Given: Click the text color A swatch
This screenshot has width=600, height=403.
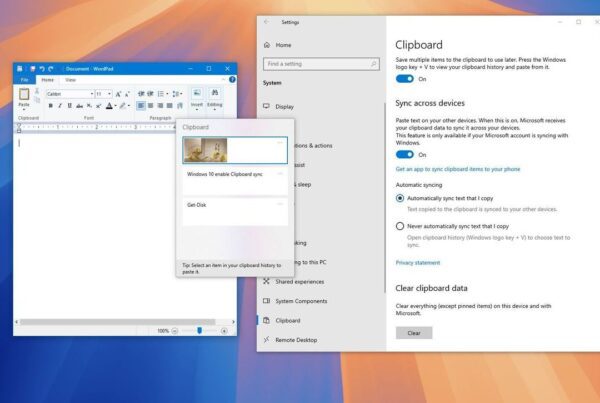Looking at the screenshot, I should pos(109,106).
